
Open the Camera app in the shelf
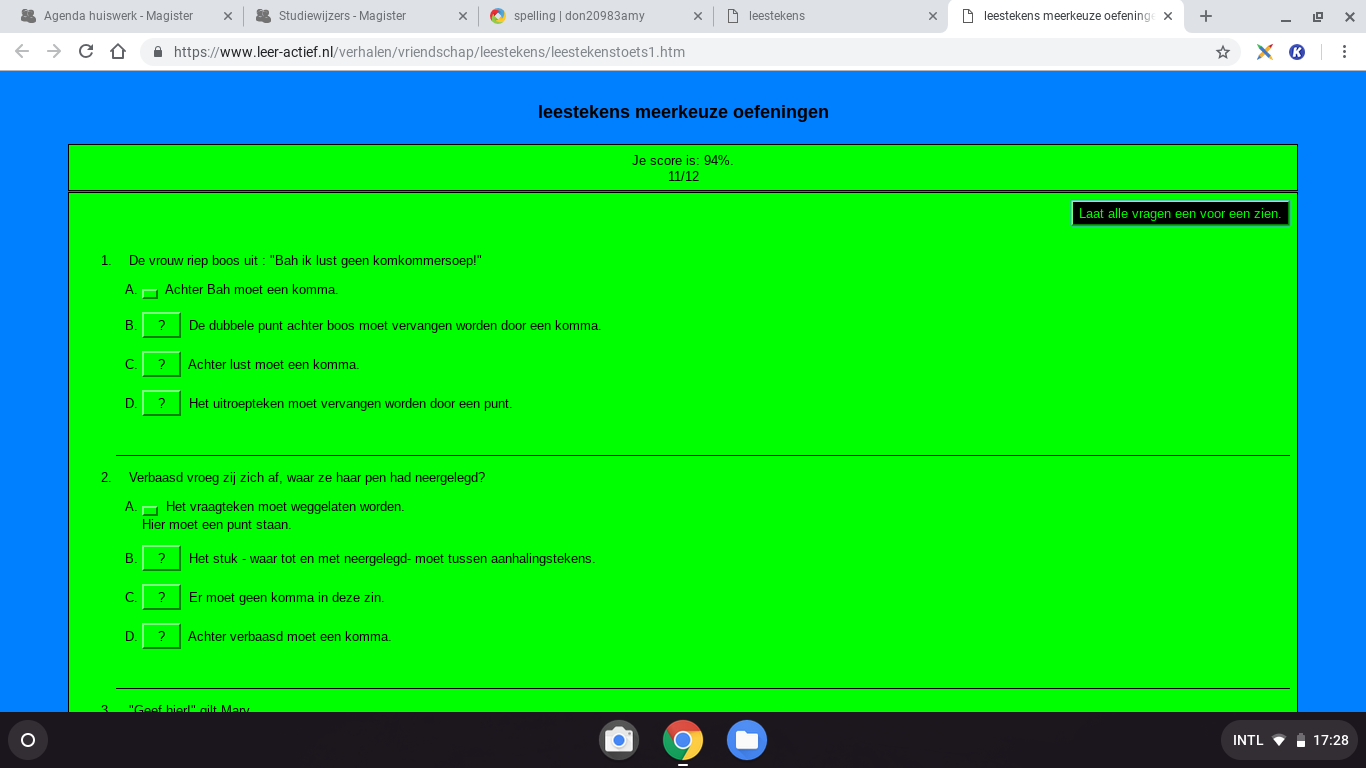pos(619,740)
